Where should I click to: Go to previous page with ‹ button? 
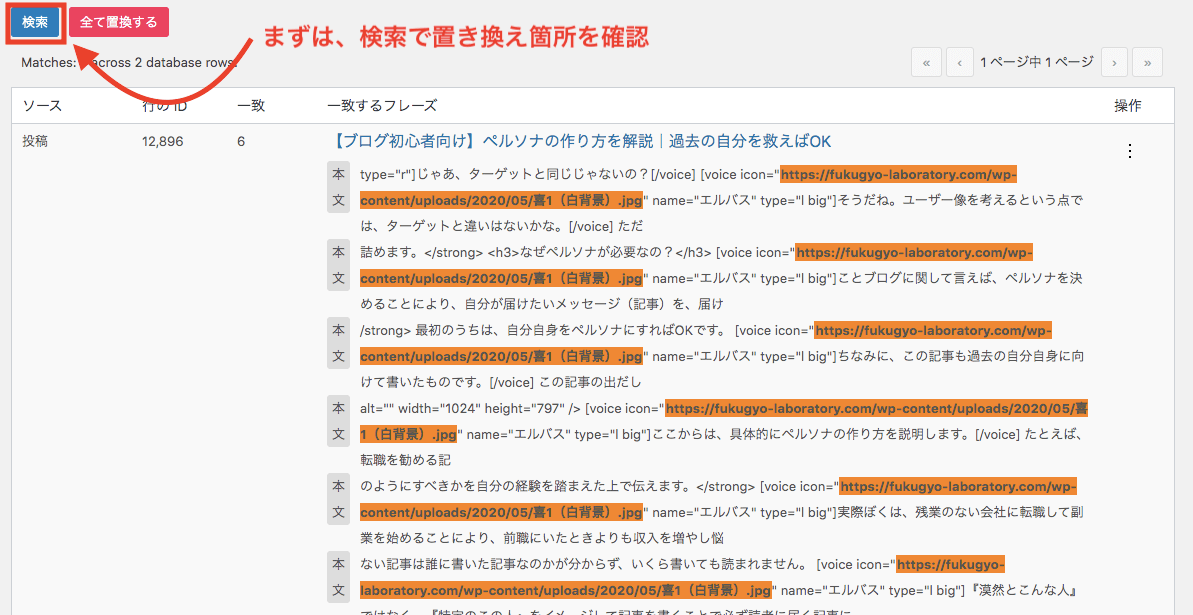(x=959, y=62)
